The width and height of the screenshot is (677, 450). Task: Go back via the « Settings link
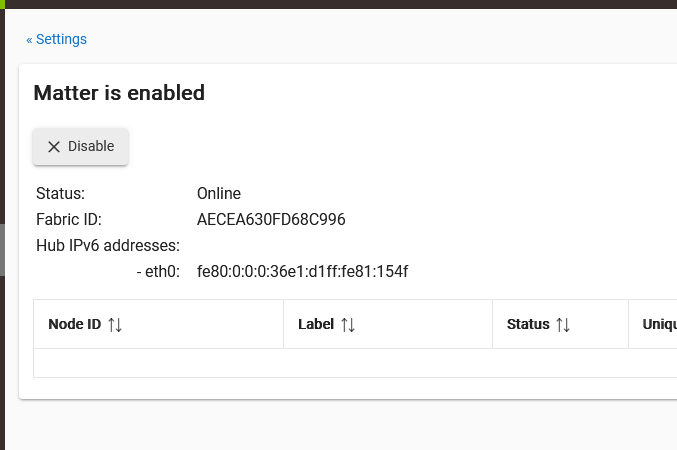57,40
